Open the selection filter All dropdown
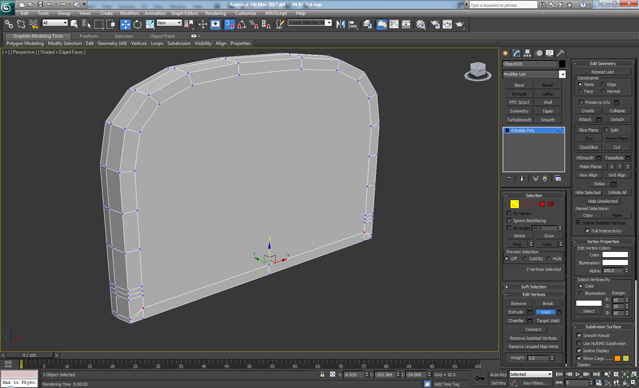Image resolution: width=639 pixels, height=388 pixels. 55,23
